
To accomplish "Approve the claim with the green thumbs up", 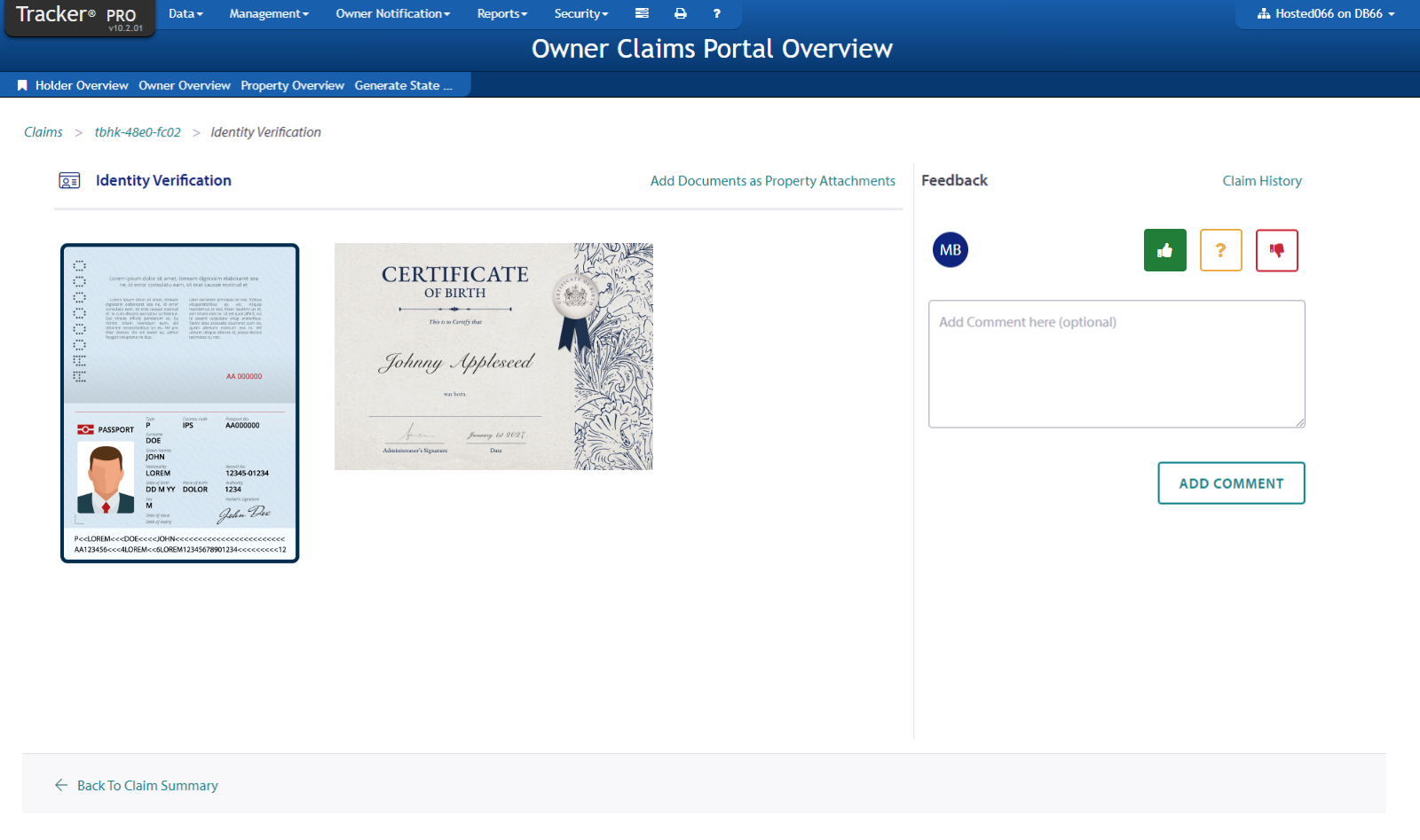I will tap(1165, 250).
